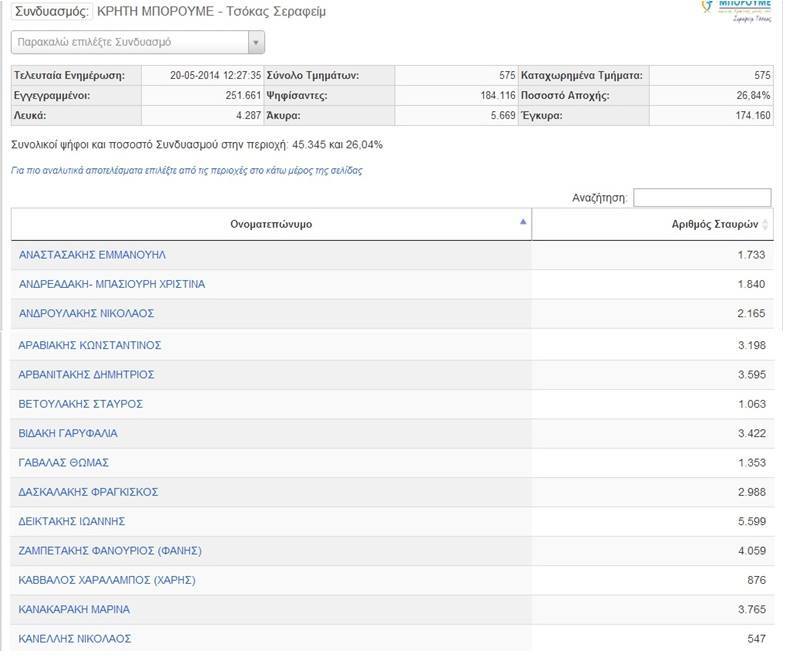Click the 1.733 votes cell for ΑΝΑΣΤΑΣΑΚΗΣ
Viewport: 786px width, 656px height.
point(749,255)
